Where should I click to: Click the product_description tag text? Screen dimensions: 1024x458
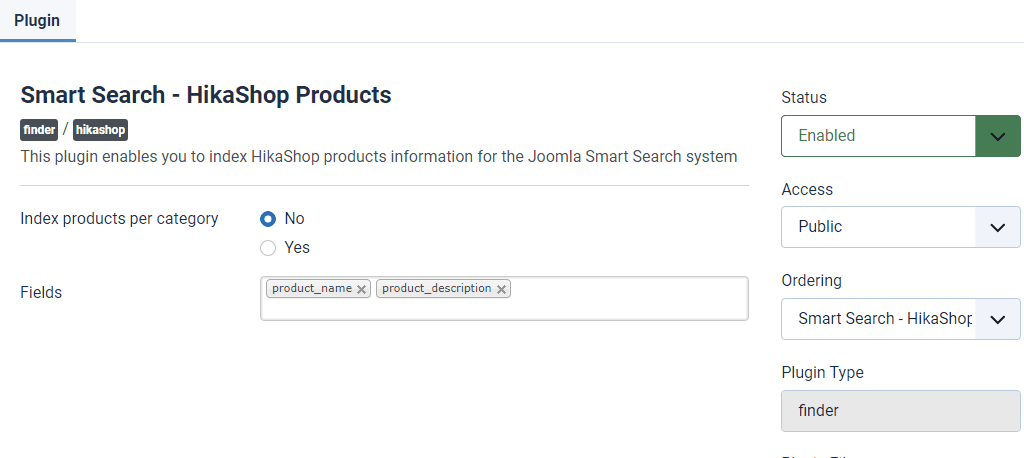tap(437, 288)
